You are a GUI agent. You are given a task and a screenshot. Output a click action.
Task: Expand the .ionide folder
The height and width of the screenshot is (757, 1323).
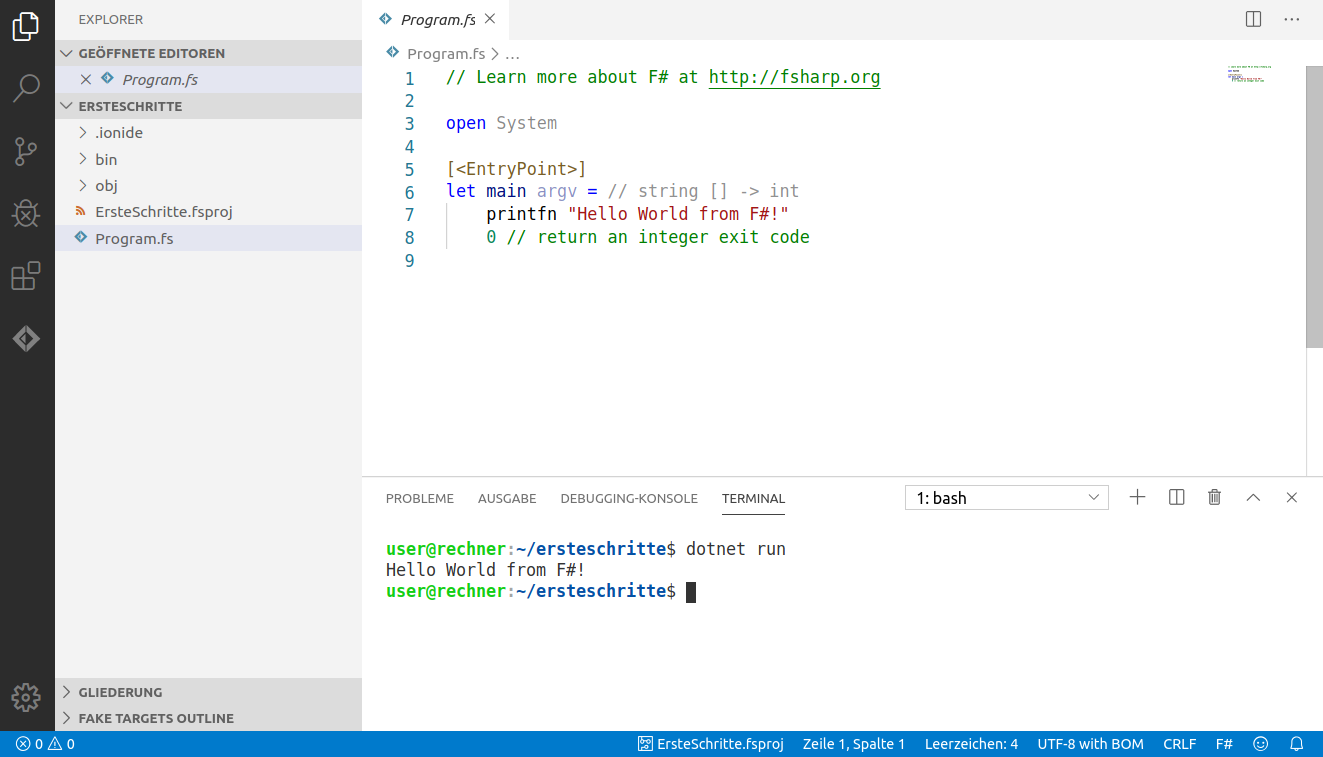(208, 133)
